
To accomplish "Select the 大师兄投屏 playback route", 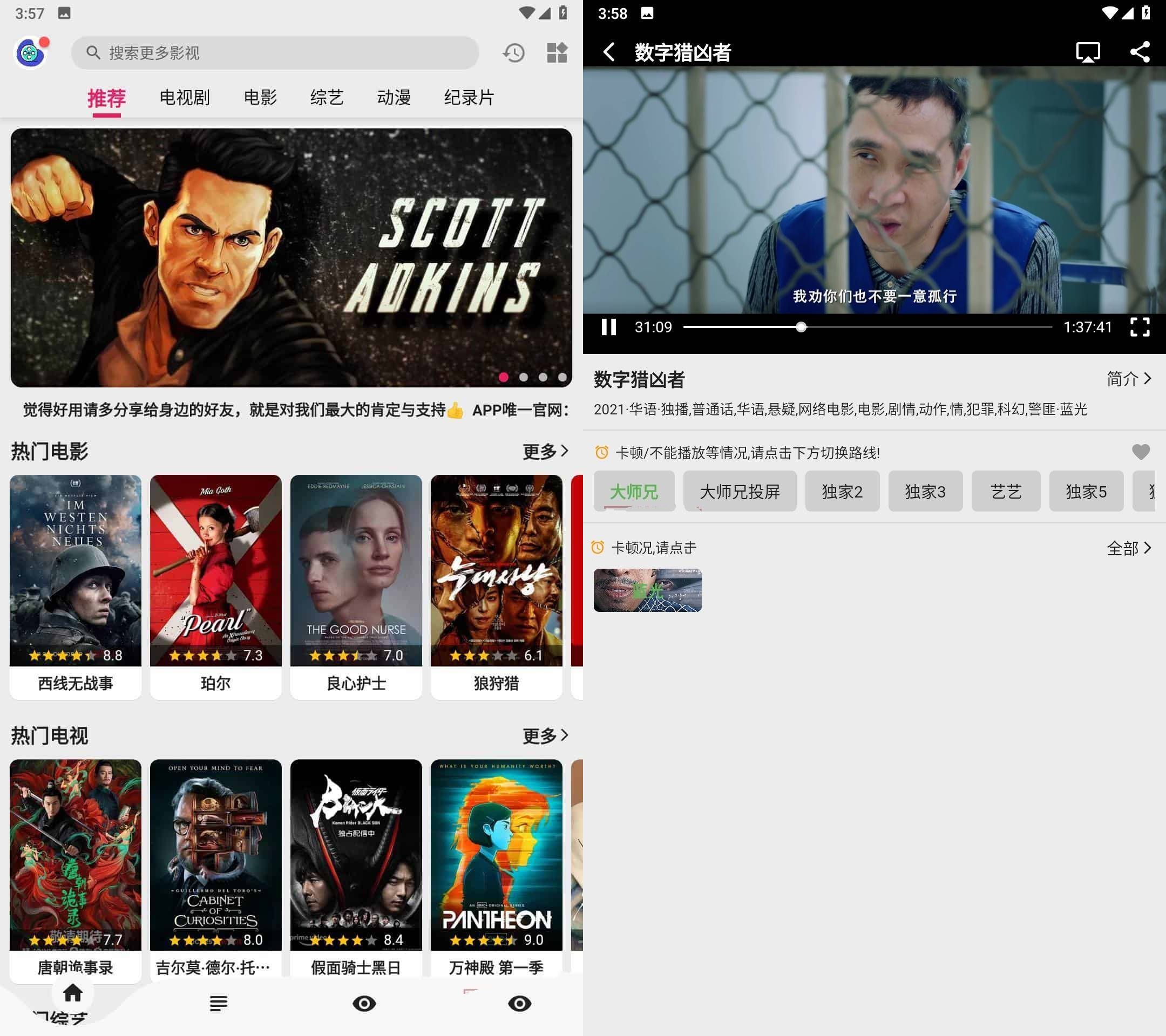I will (740, 491).
